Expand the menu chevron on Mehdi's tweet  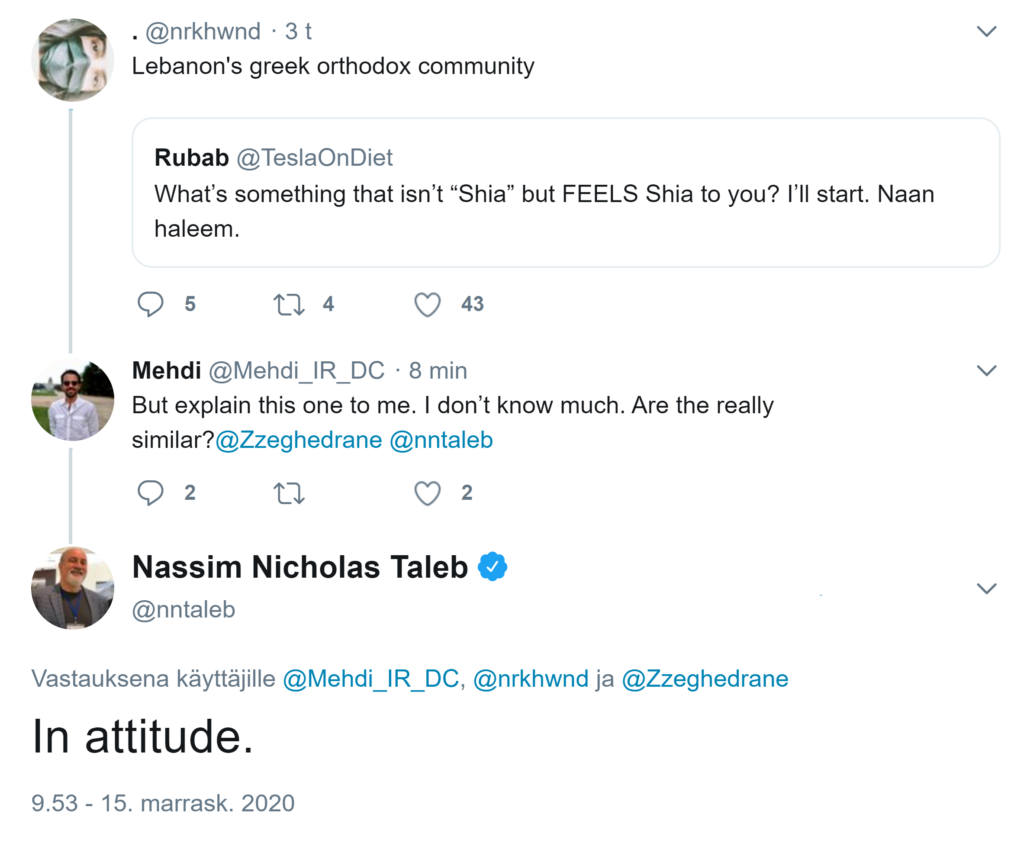986,371
